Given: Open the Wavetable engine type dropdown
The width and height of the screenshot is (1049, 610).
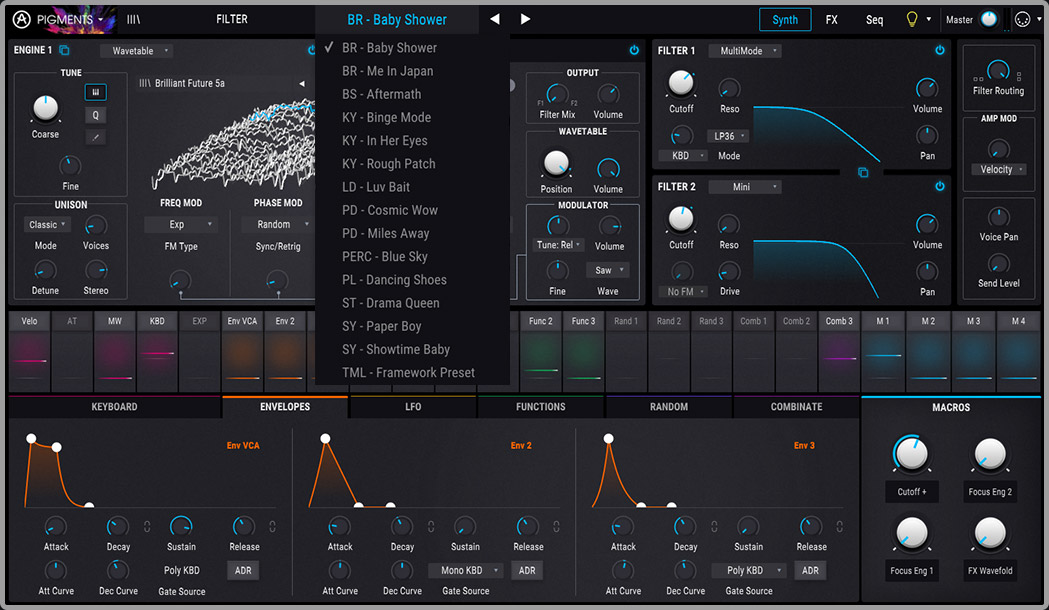Looking at the screenshot, I should coord(138,51).
